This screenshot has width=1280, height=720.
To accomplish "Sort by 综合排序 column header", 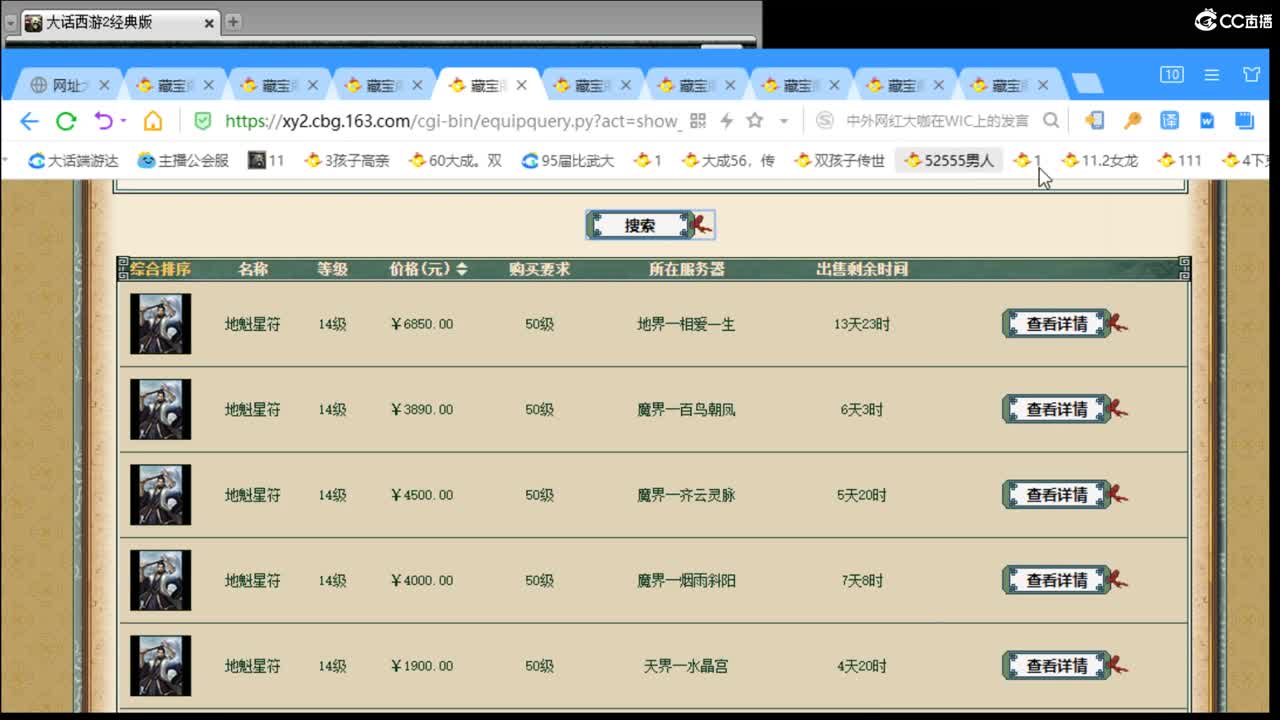I will (x=160, y=269).
